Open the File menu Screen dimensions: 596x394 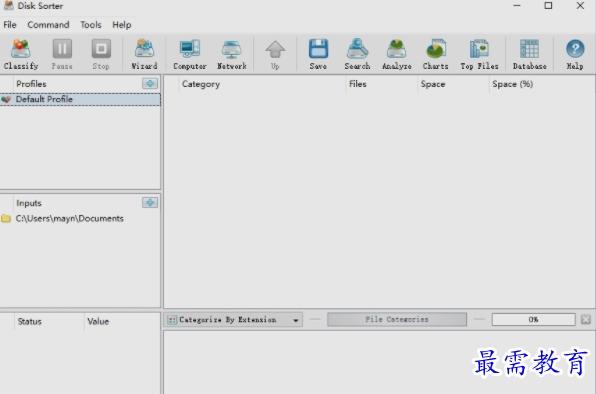(x=10, y=25)
